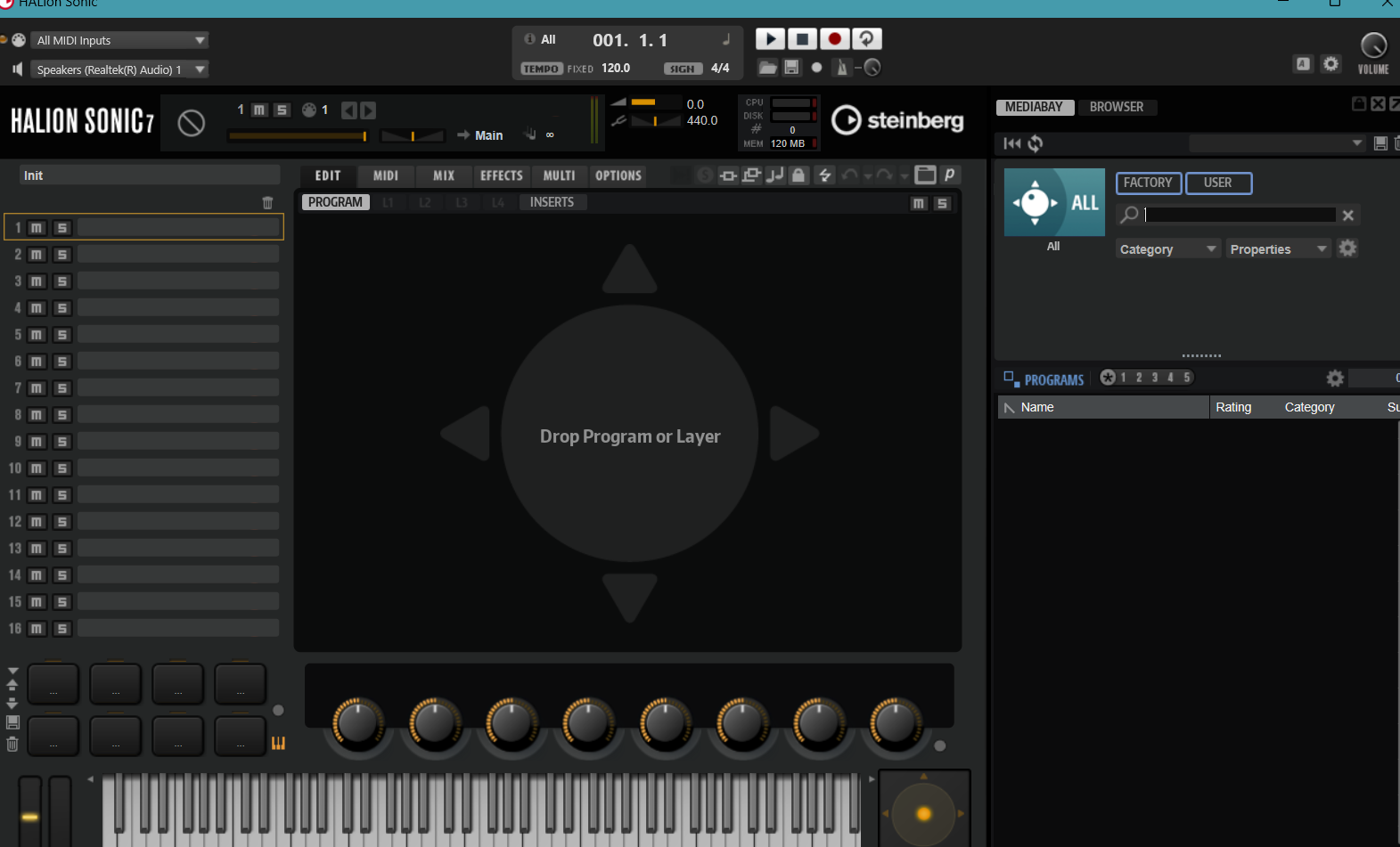This screenshot has width=1400, height=847.
Task: Click the bypass circle icon next to HALion Sonic logo
Action: pos(191,123)
